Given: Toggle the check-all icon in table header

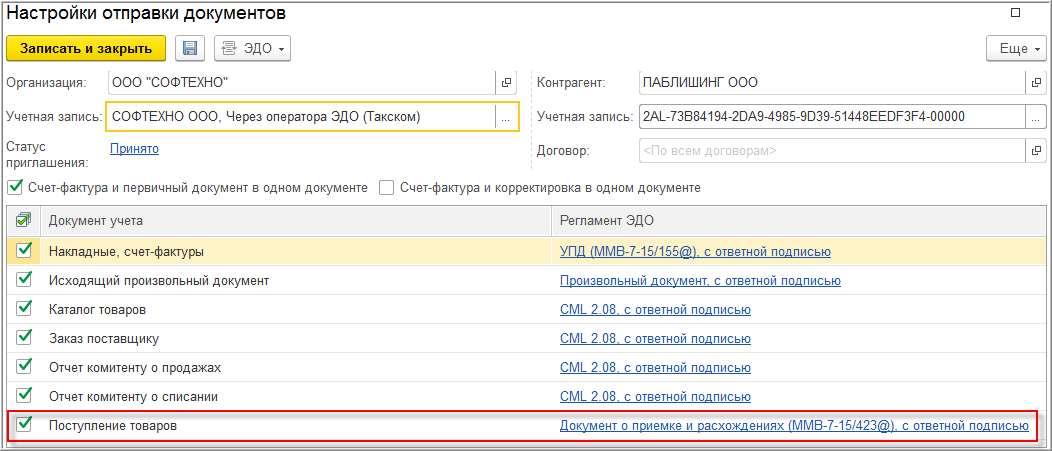Looking at the screenshot, I should coord(24,220).
